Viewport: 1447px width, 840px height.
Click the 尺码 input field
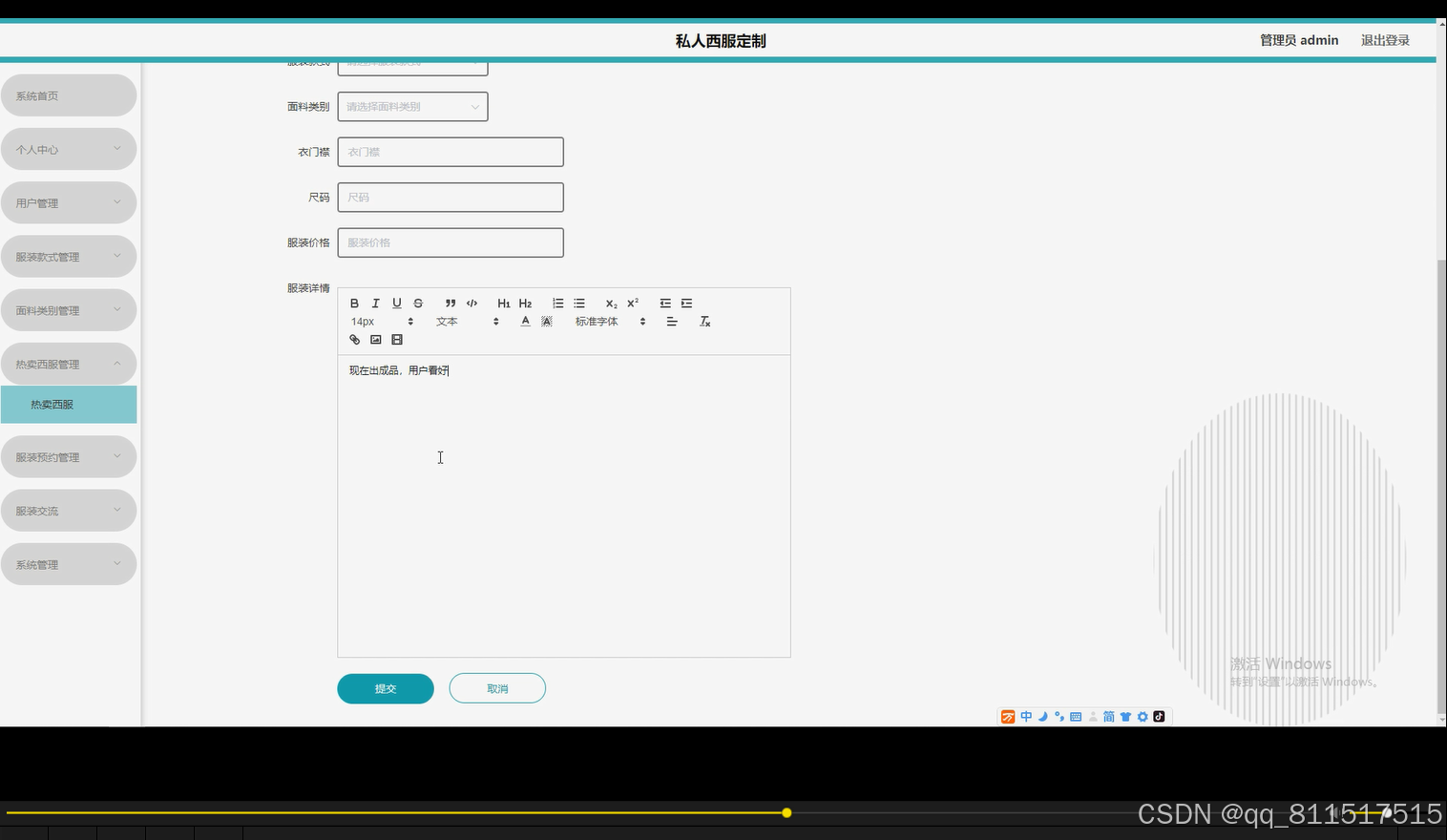[x=451, y=198]
